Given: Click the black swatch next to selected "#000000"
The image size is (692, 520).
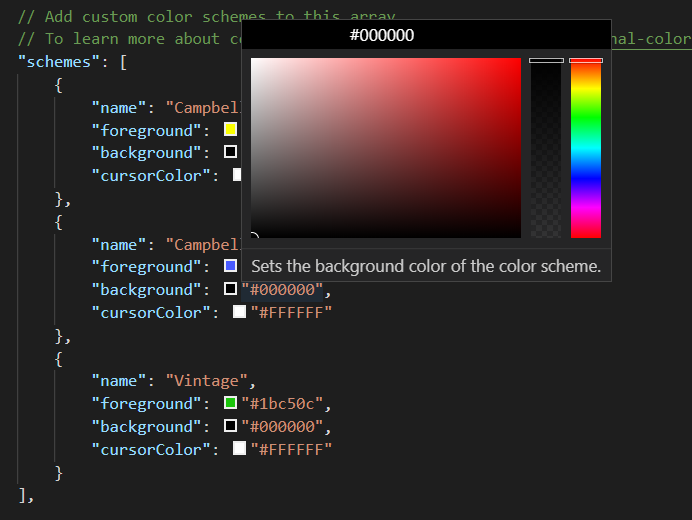Looking at the screenshot, I should tap(230, 289).
